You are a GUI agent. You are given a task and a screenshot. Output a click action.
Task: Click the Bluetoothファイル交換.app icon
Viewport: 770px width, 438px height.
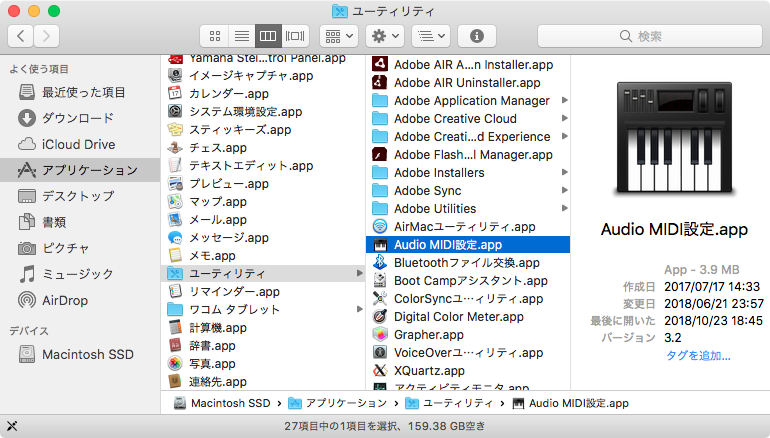[x=380, y=262]
